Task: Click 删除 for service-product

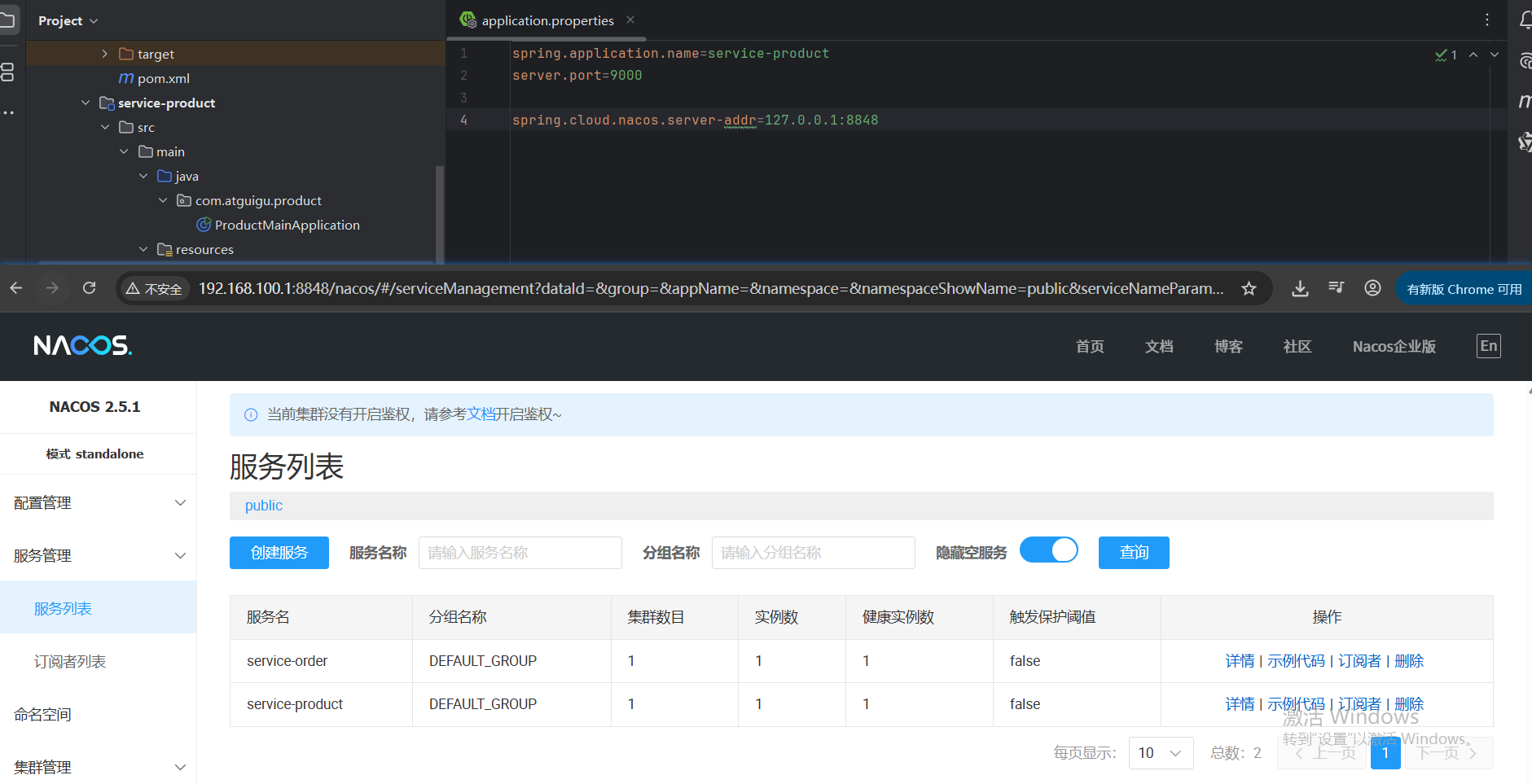Action: pos(1409,704)
